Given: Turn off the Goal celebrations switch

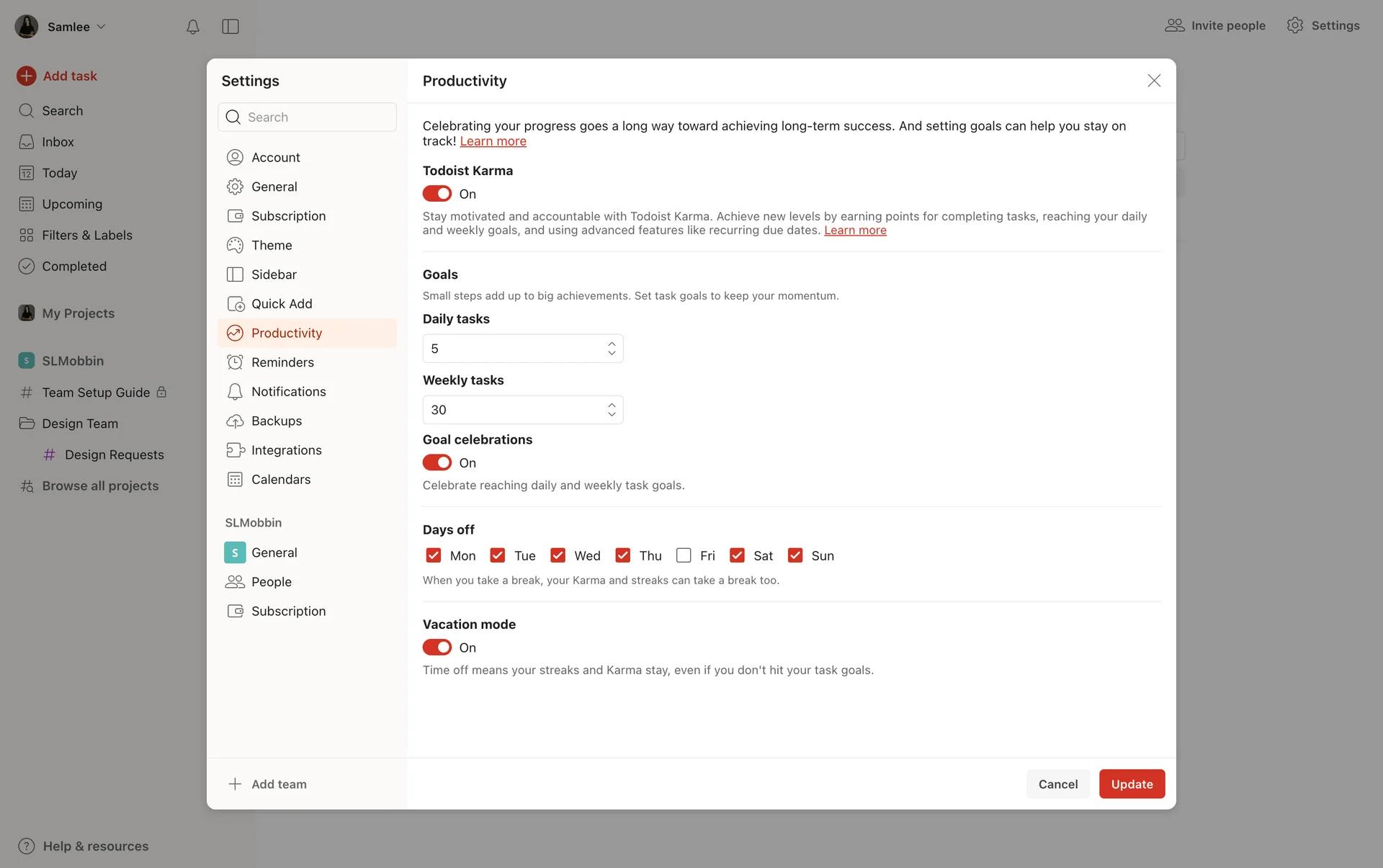Looking at the screenshot, I should click(x=437, y=462).
